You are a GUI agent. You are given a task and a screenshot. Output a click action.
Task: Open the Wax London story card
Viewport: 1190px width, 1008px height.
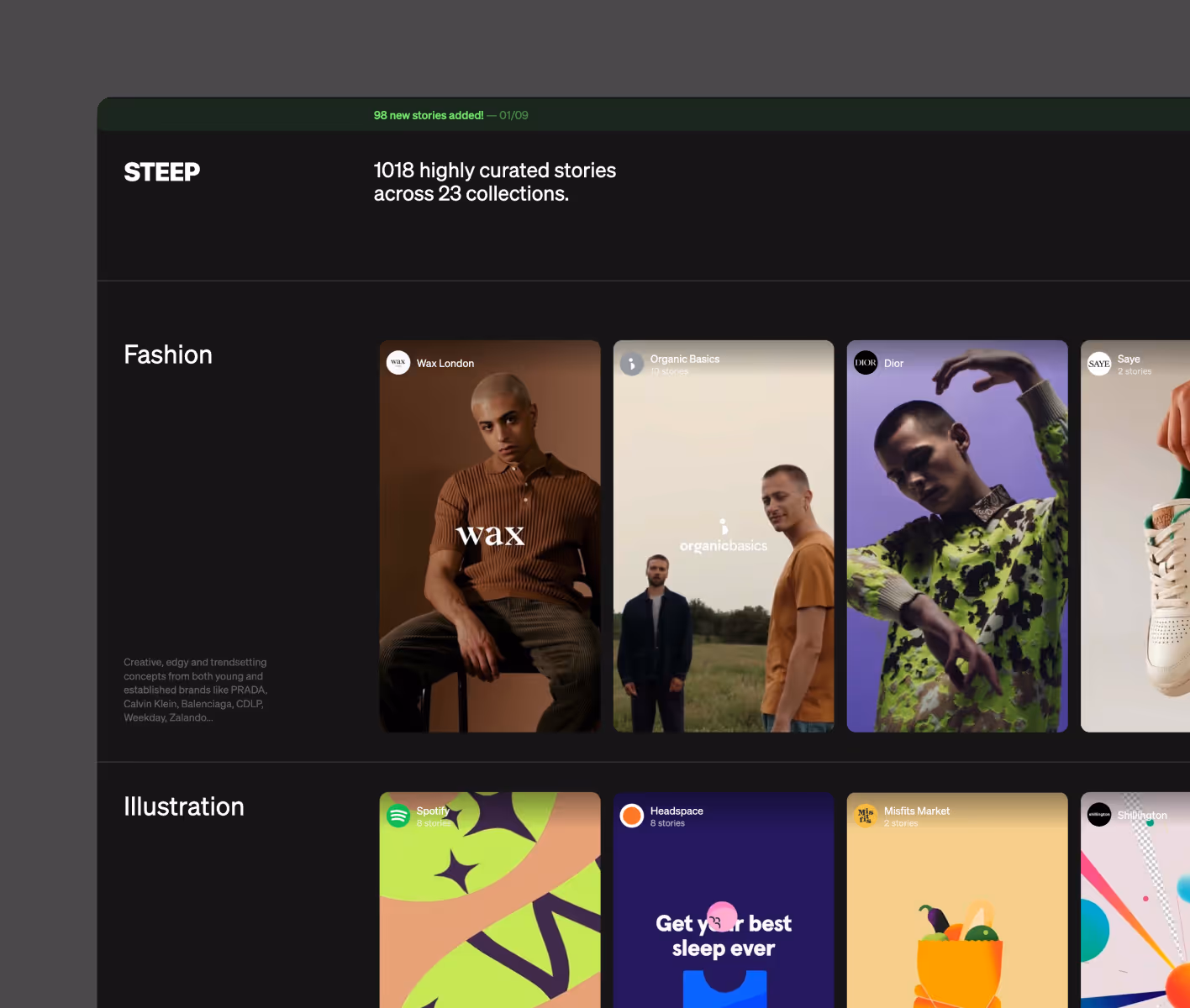click(x=490, y=536)
